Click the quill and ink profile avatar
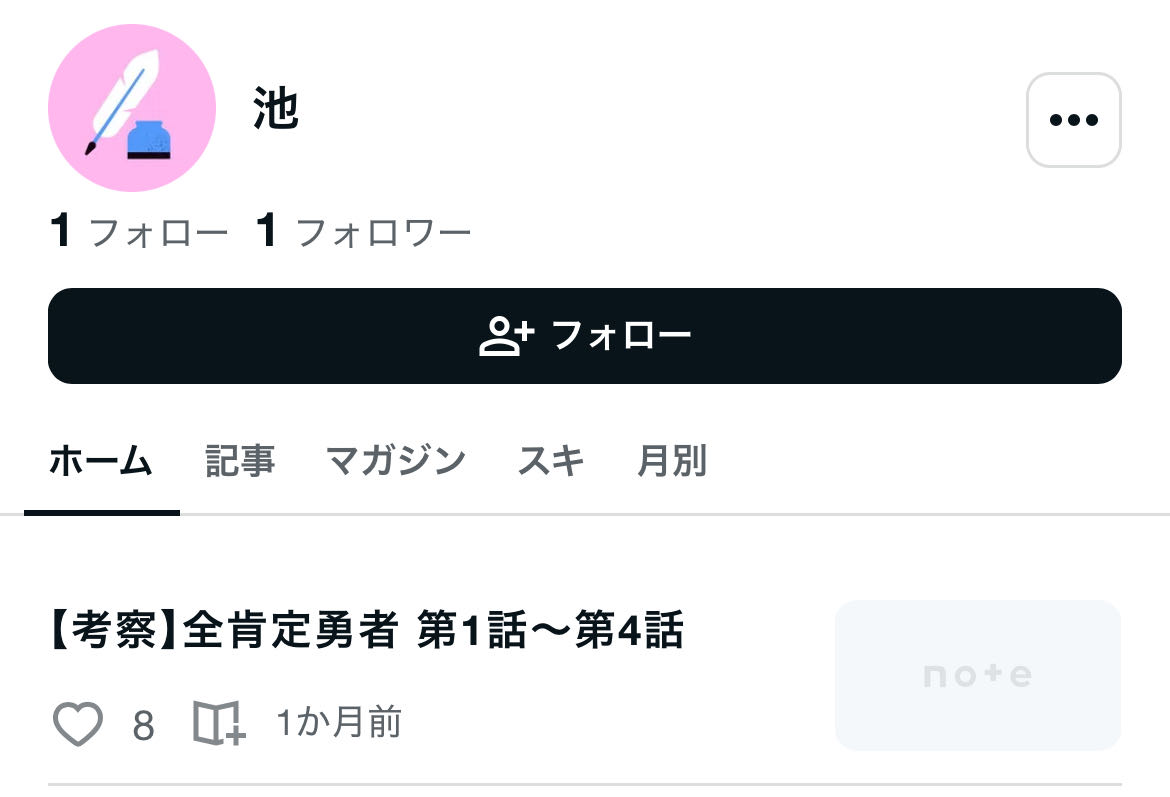 coord(131,108)
